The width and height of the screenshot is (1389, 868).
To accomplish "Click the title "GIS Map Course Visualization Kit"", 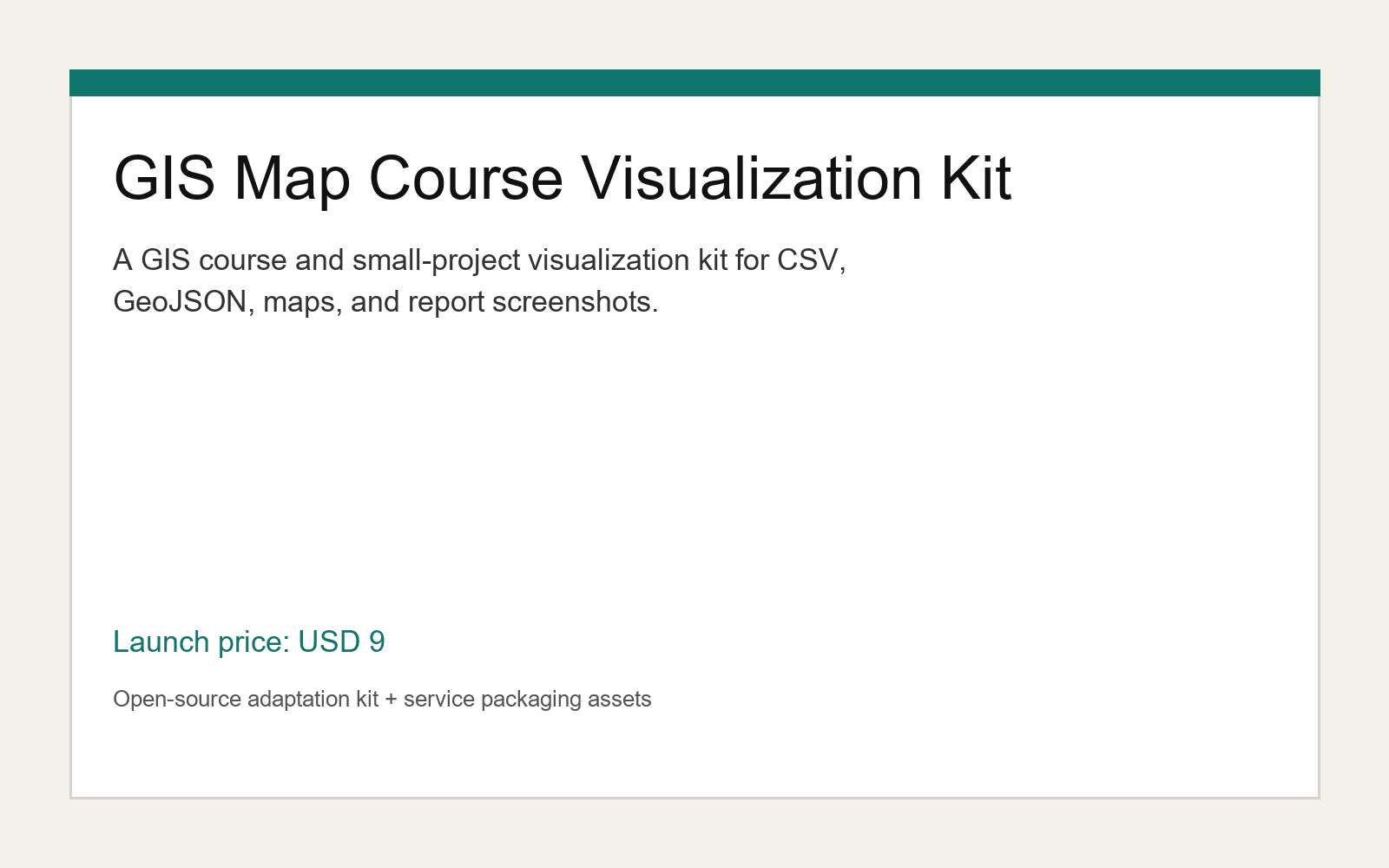I will 563,178.
